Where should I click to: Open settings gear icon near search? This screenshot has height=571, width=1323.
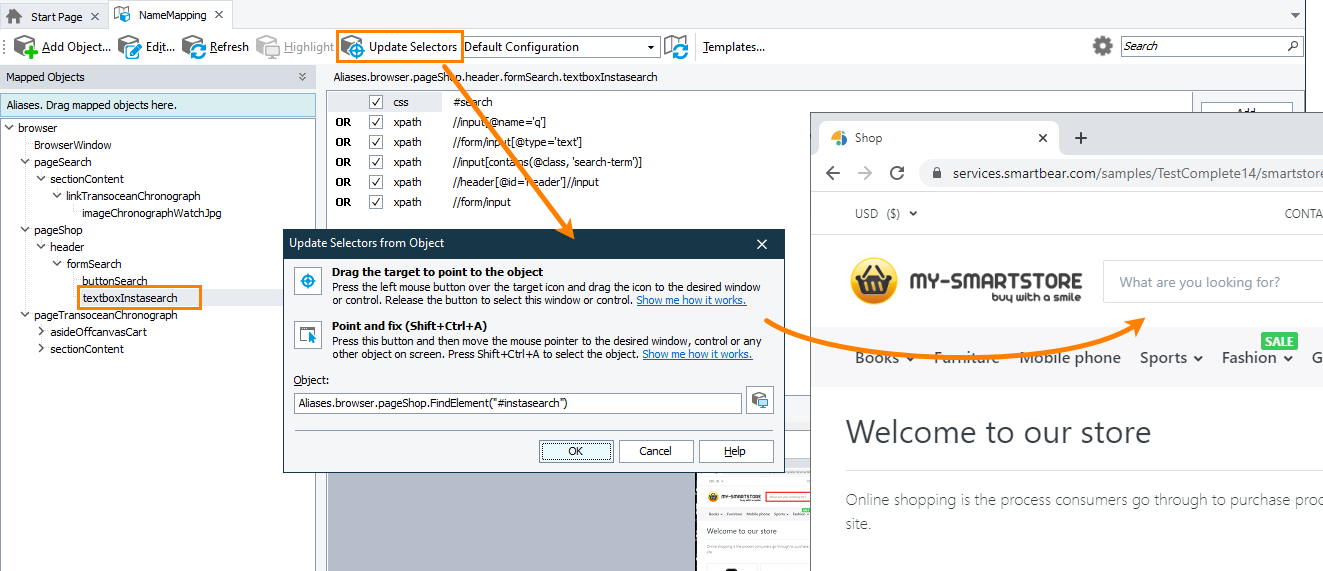1102,46
